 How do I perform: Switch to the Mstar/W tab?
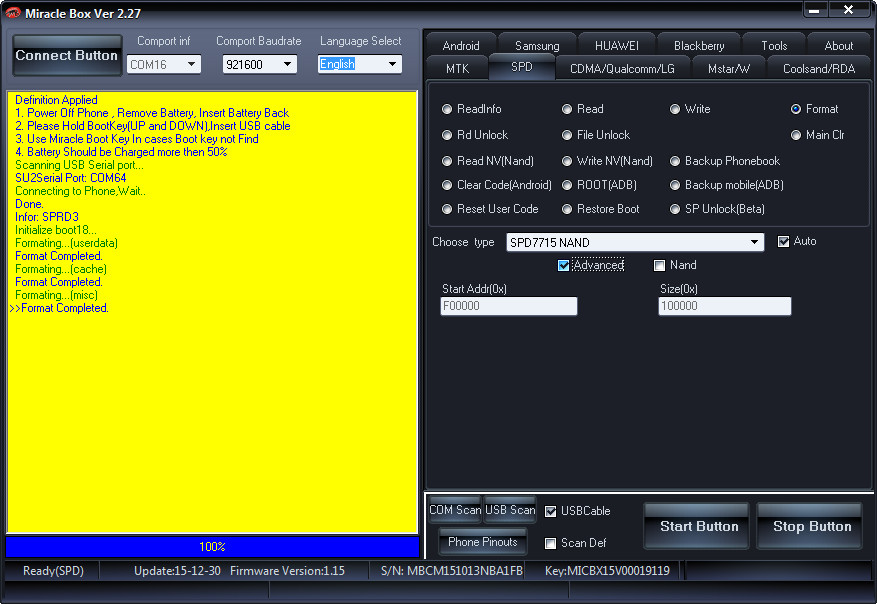click(x=728, y=68)
